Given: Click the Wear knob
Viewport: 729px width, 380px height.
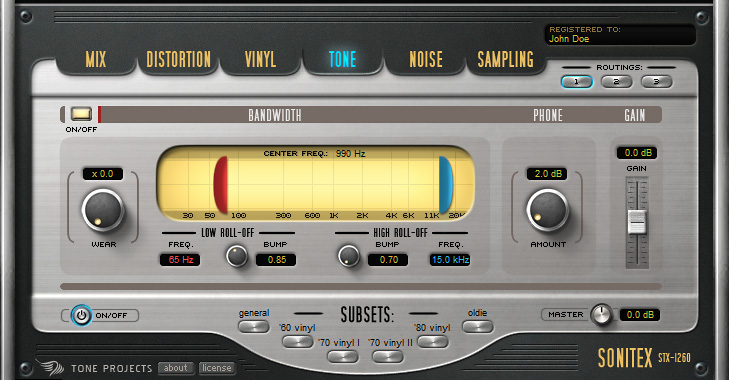Looking at the screenshot, I should click(x=103, y=210).
